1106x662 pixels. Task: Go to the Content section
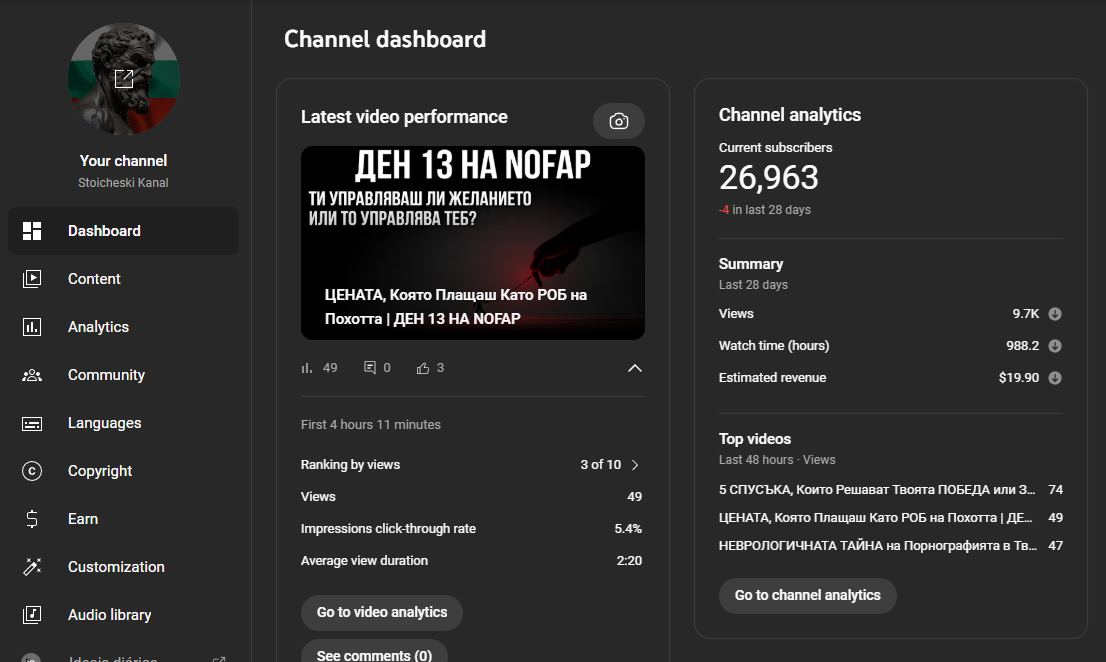pos(123,278)
